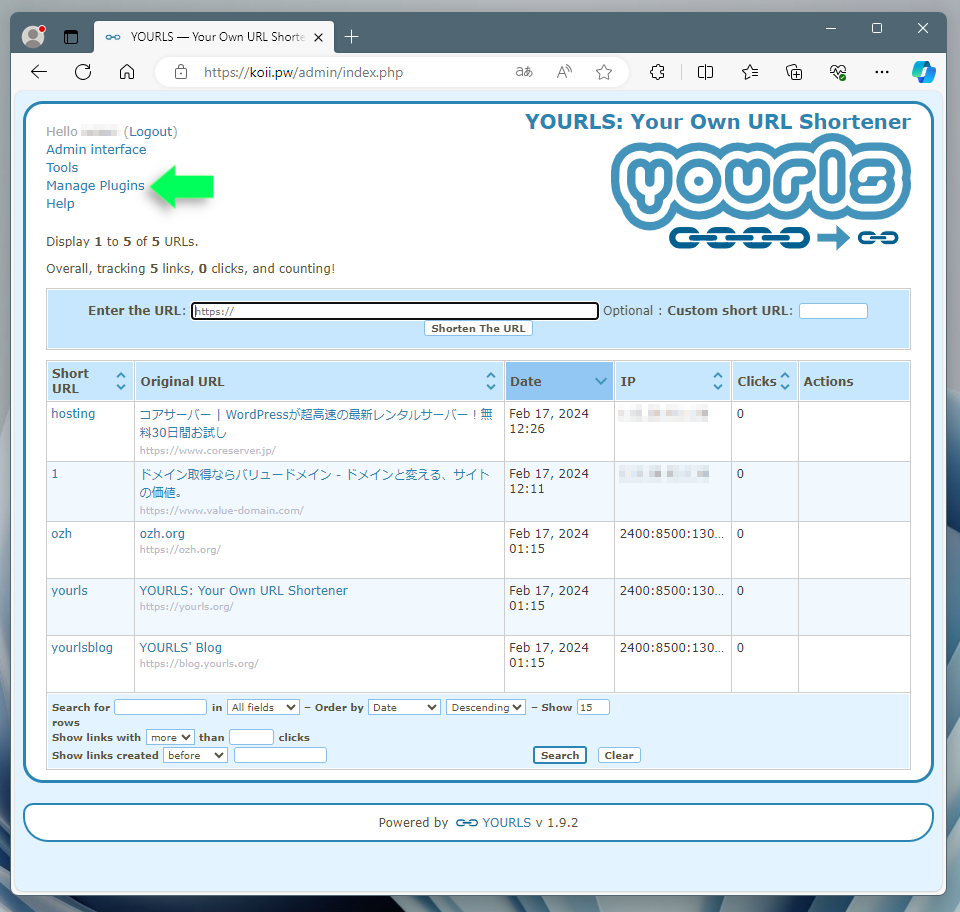
Task: Open the Help menu link
Action: coord(60,204)
